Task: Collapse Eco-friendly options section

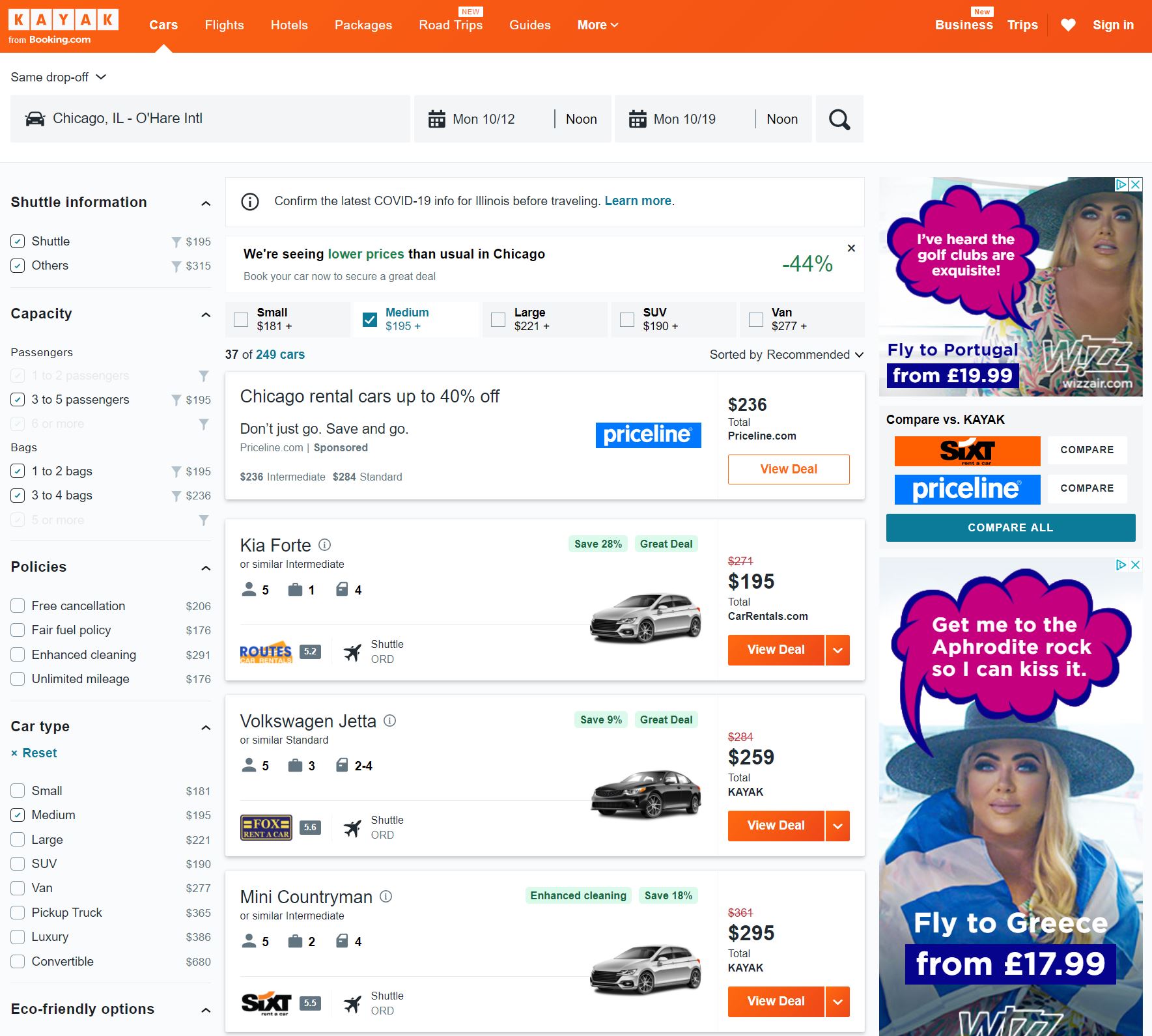Action: point(206,1010)
